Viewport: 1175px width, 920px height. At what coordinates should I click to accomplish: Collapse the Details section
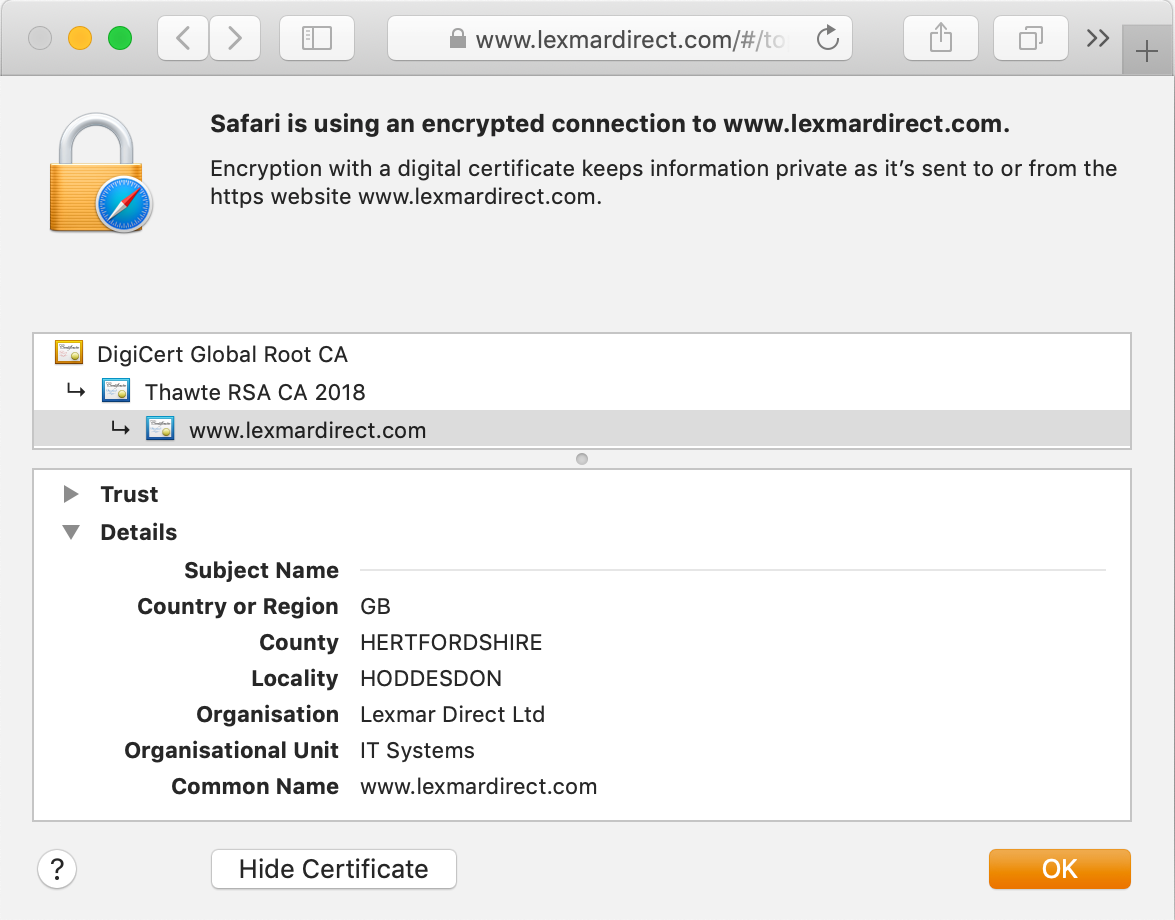(x=71, y=532)
